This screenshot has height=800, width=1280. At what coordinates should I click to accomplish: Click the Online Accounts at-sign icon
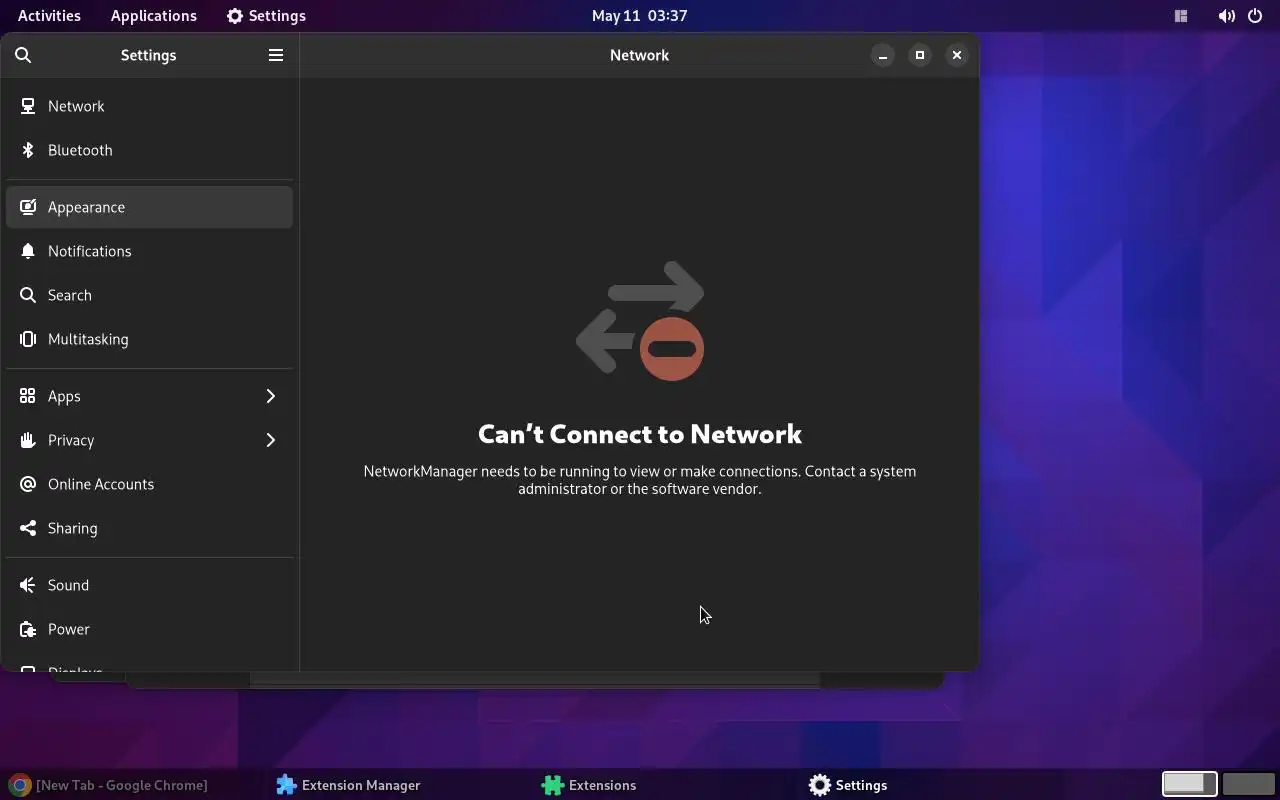[28, 484]
